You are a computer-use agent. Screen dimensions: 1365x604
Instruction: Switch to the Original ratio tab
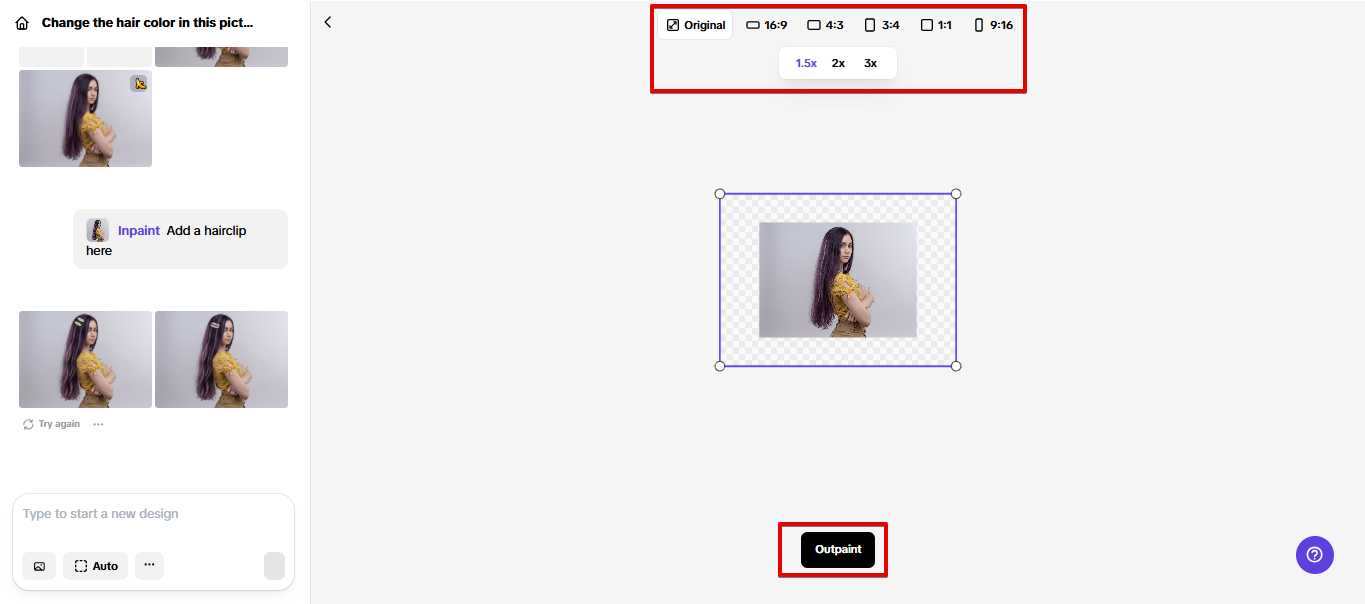pyautogui.click(x=695, y=24)
